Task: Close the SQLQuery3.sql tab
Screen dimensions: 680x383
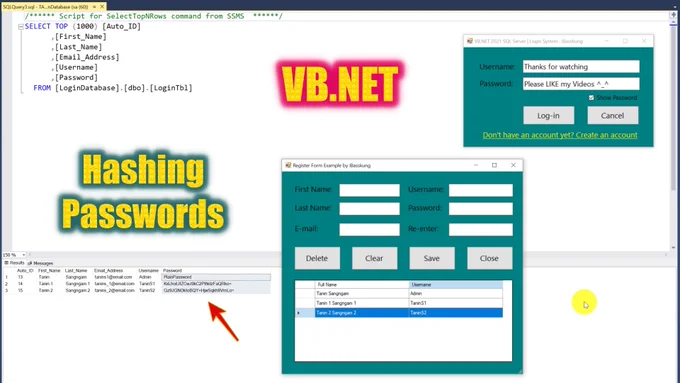Action: [102, 7]
